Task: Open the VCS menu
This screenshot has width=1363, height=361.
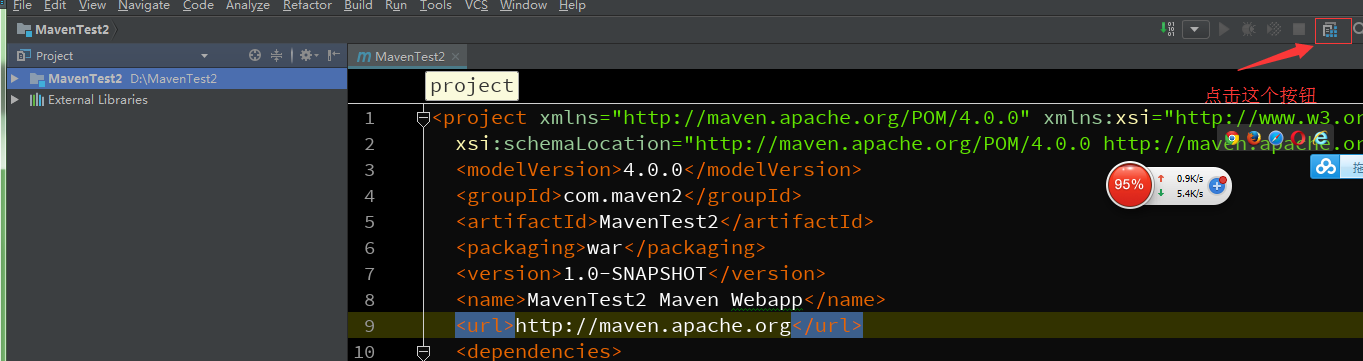Action: pos(476,6)
